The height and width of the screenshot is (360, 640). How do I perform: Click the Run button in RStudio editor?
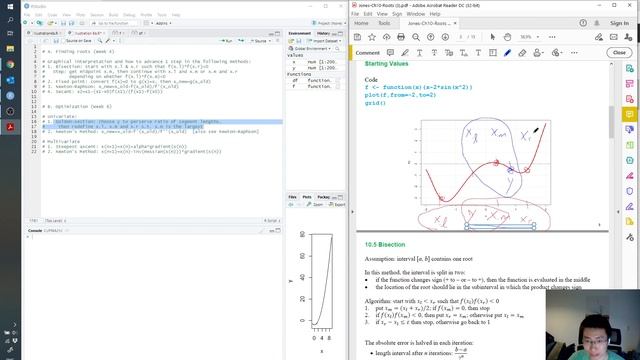pyautogui.click(x=226, y=41)
